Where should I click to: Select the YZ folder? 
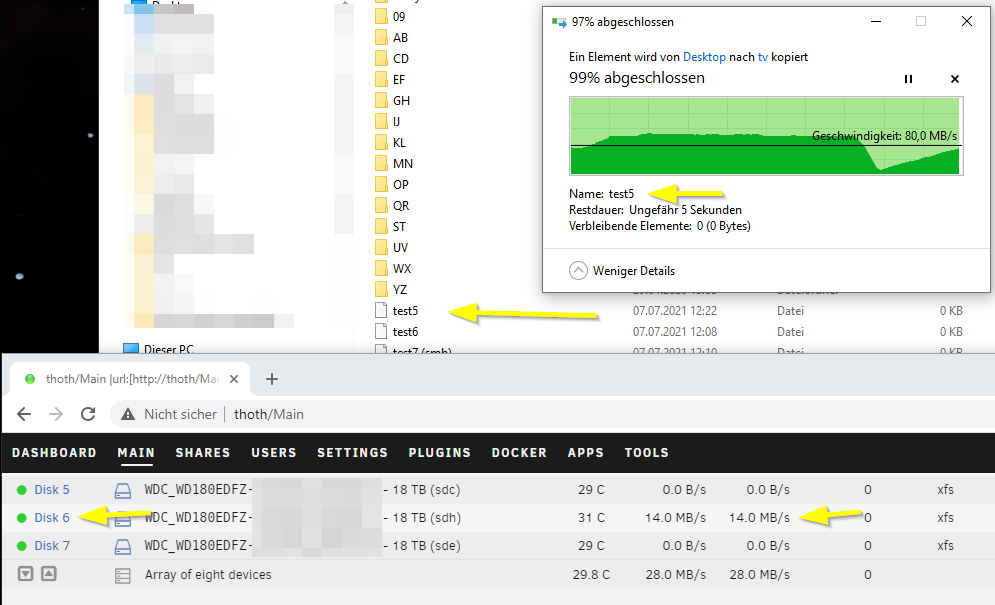(391, 289)
